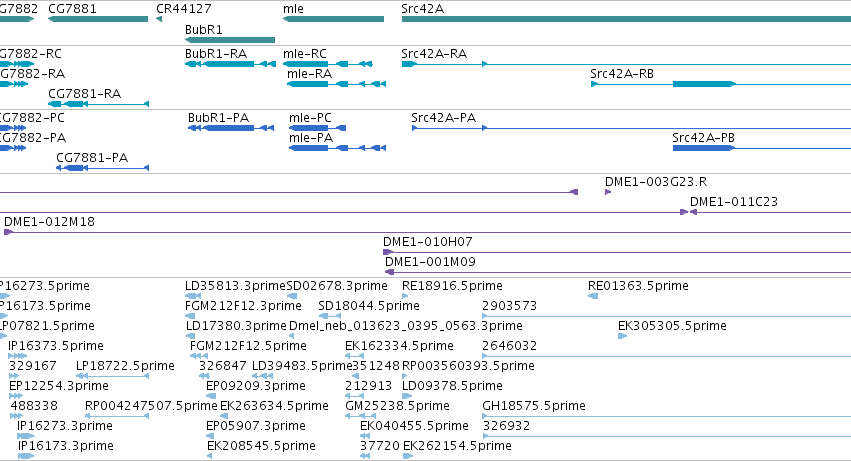Select the Src42A gene label
Viewport: 851px width, 461px height.
coord(422,9)
